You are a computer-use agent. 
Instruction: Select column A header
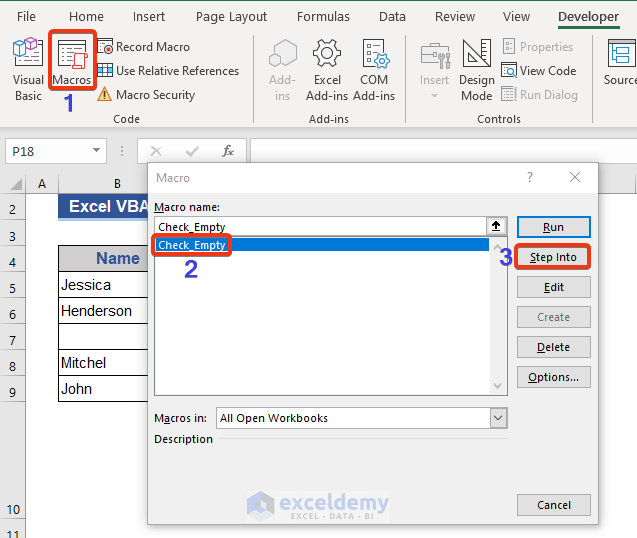(42, 184)
